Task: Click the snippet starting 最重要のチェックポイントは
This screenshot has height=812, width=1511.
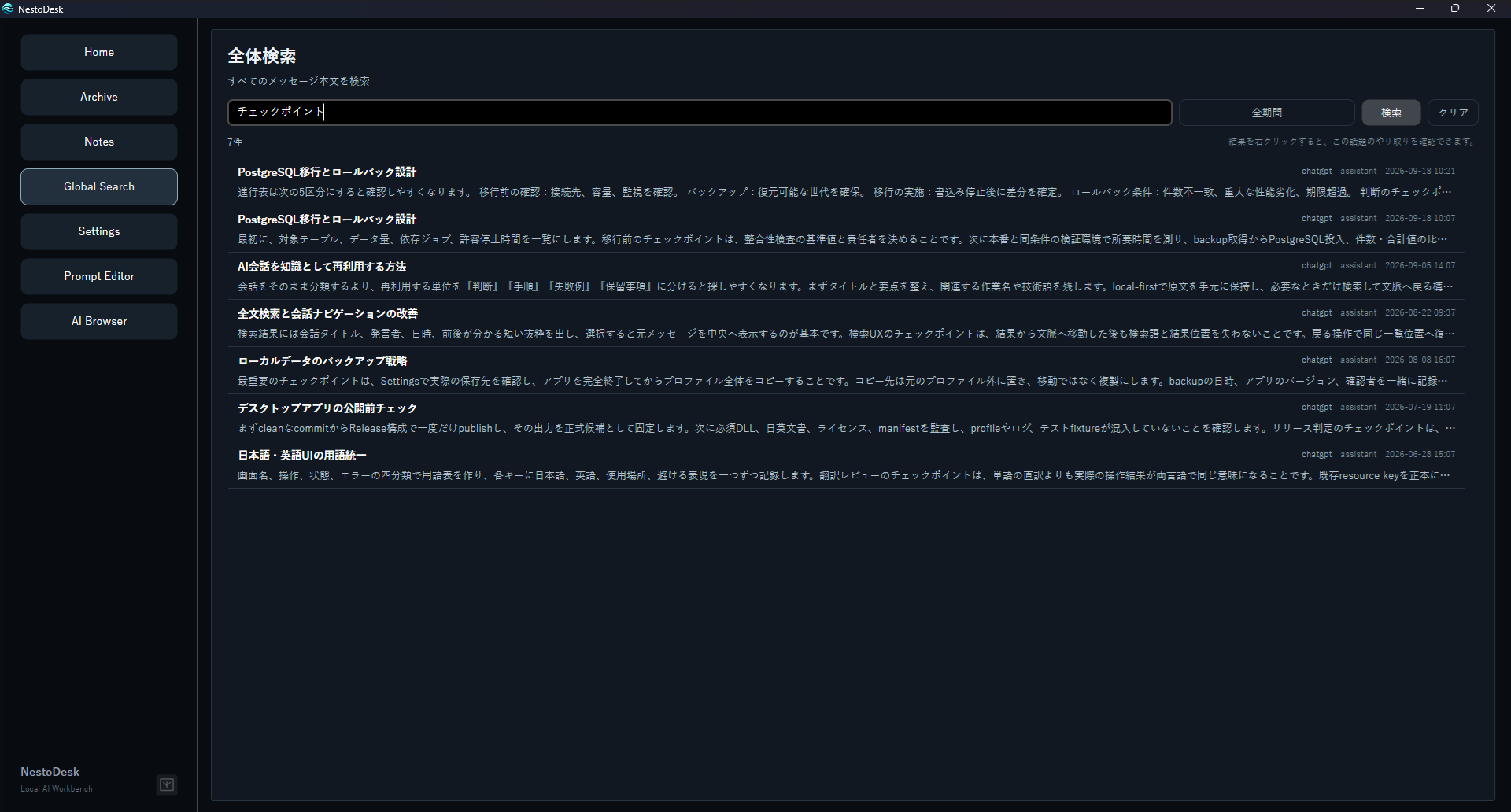Action: pos(843,381)
